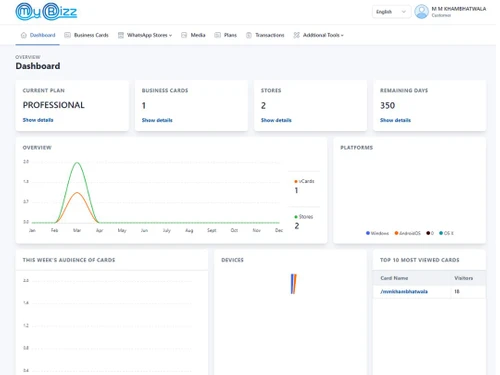The image size is (500, 375).
Task: Click the Dashboard home icon
Action: [x=24, y=35]
